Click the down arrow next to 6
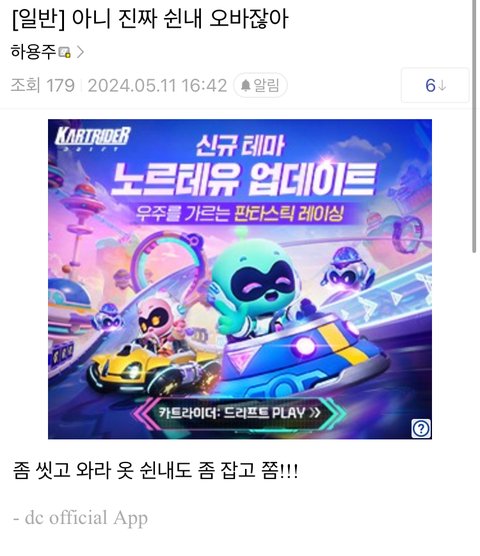Screen dimensions: 480x556 (442, 86)
